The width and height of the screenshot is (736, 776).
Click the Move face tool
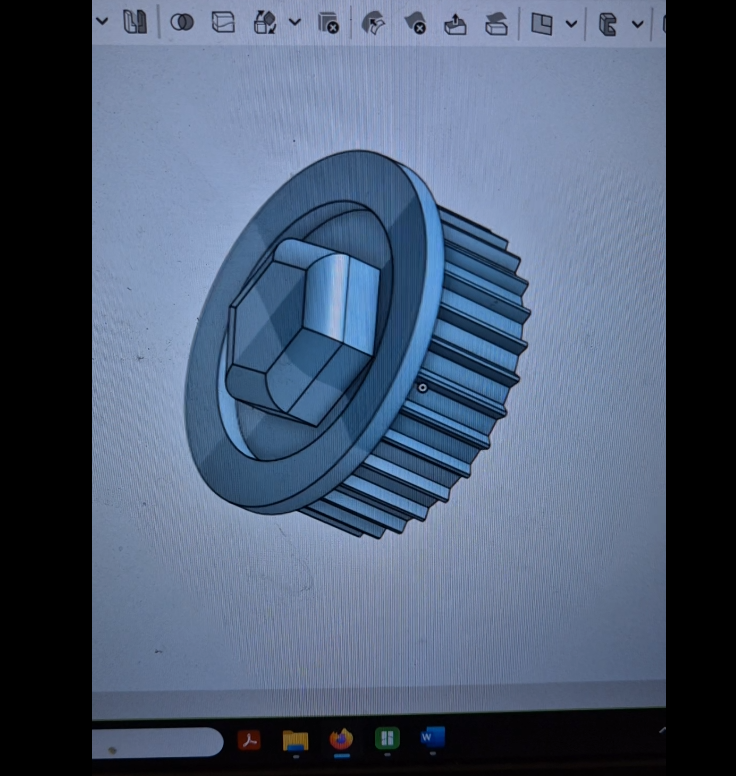[x=455, y=23]
